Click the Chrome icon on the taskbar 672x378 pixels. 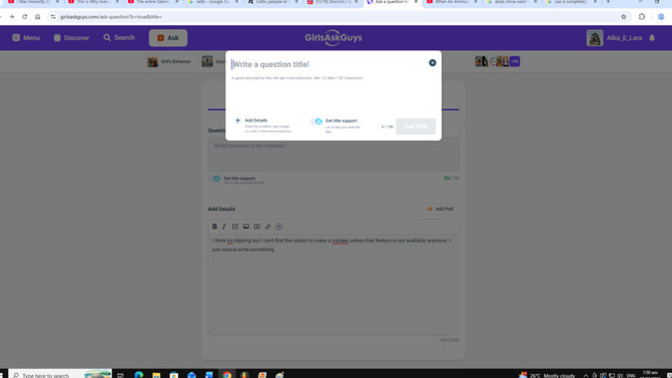tap(227, 375)
